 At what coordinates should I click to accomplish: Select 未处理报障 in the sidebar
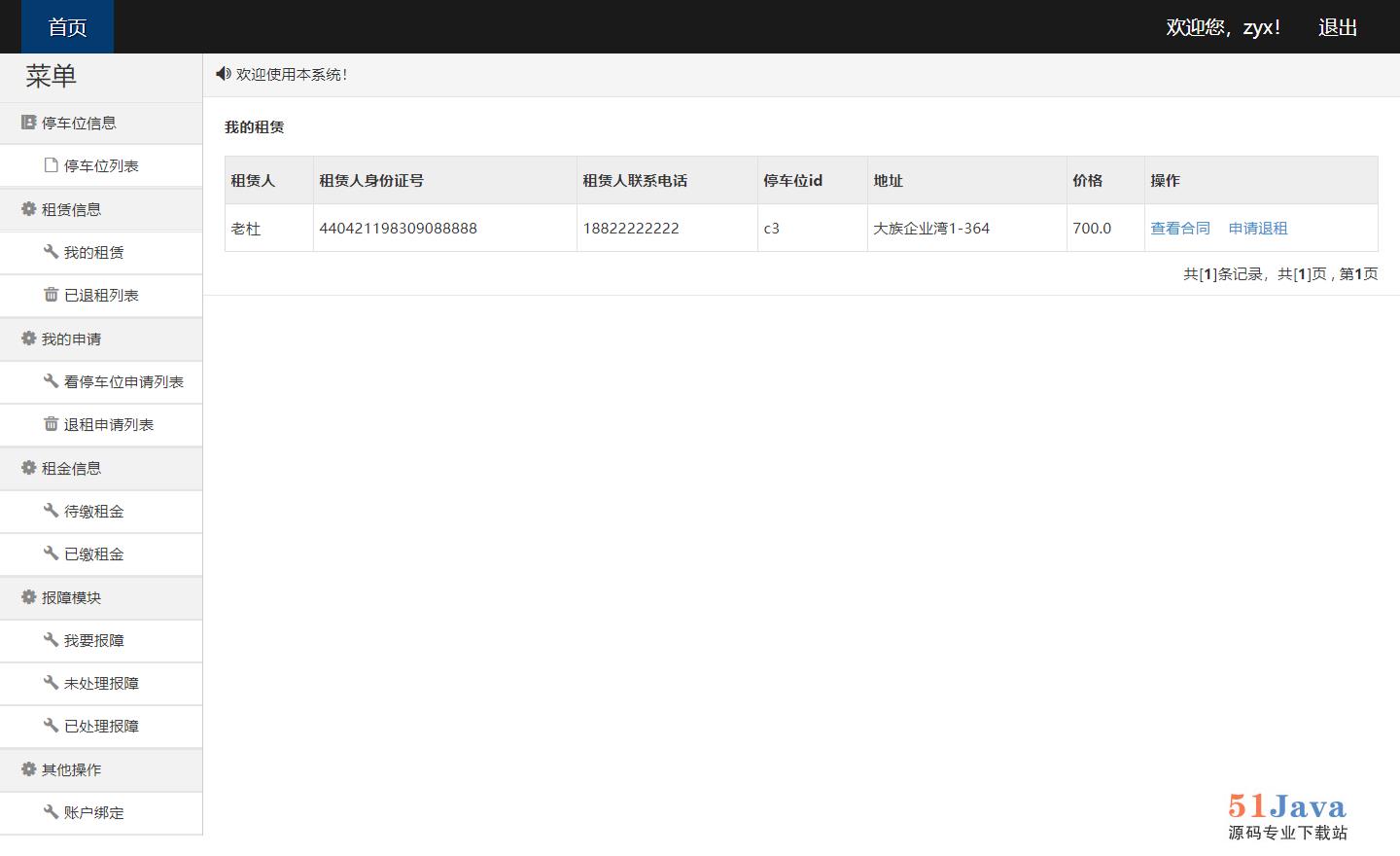[x=101, y=683]
